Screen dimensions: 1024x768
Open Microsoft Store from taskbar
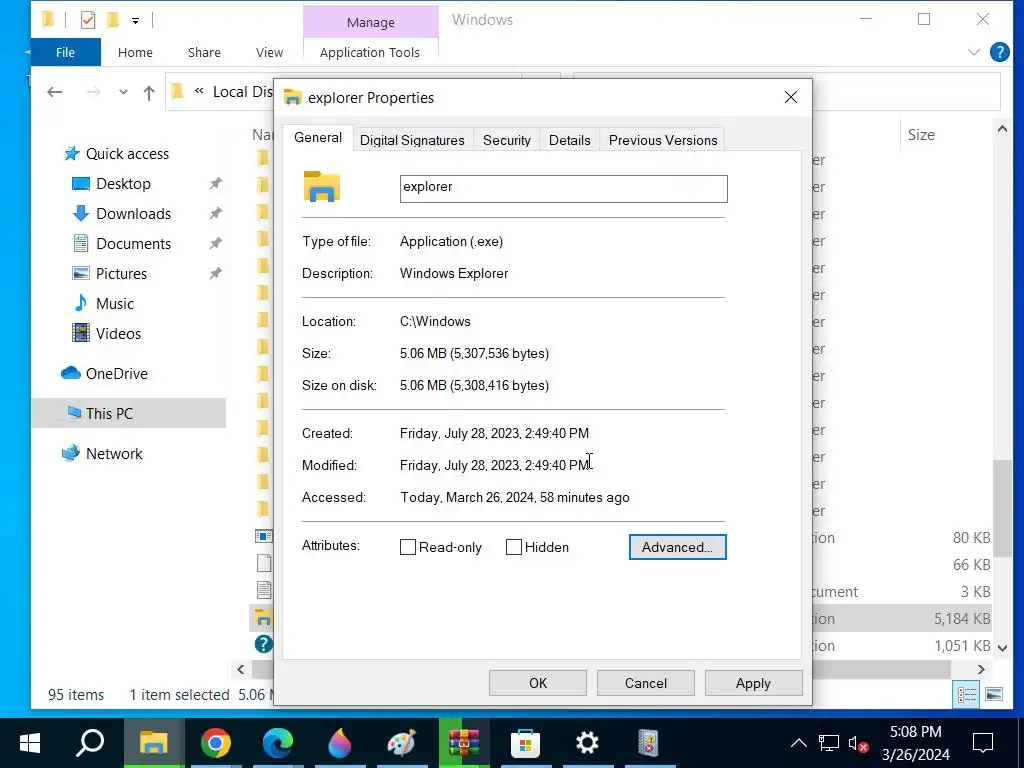[x=525, y=743]
